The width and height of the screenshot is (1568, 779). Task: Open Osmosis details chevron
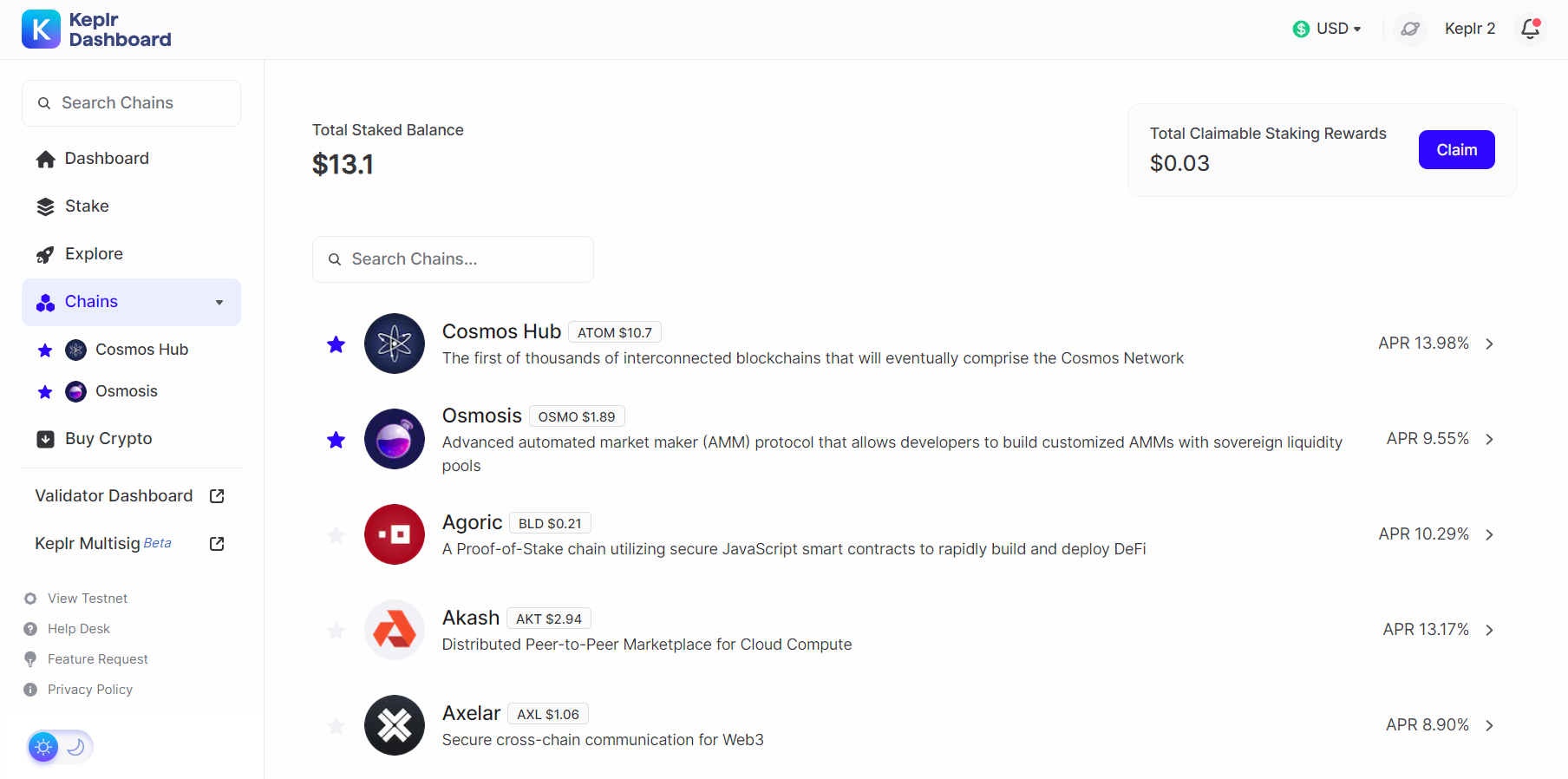click(1489, 439)
